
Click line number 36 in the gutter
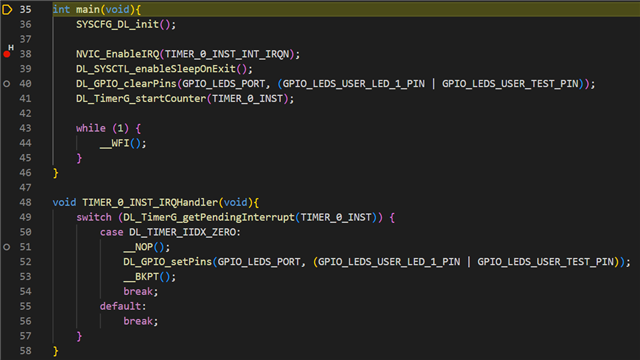click(25, 24)
